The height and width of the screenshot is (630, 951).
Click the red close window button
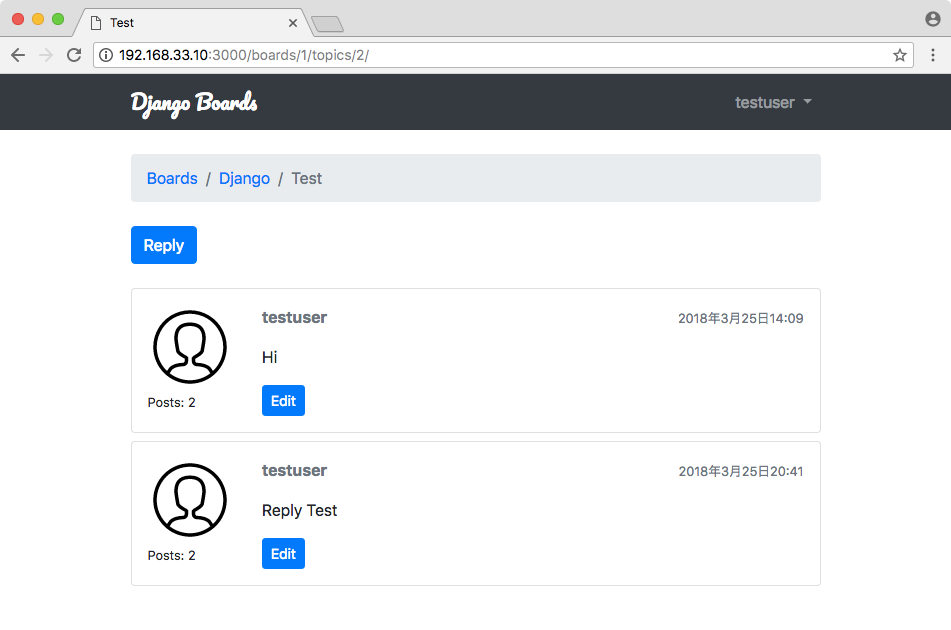(18, 19)
